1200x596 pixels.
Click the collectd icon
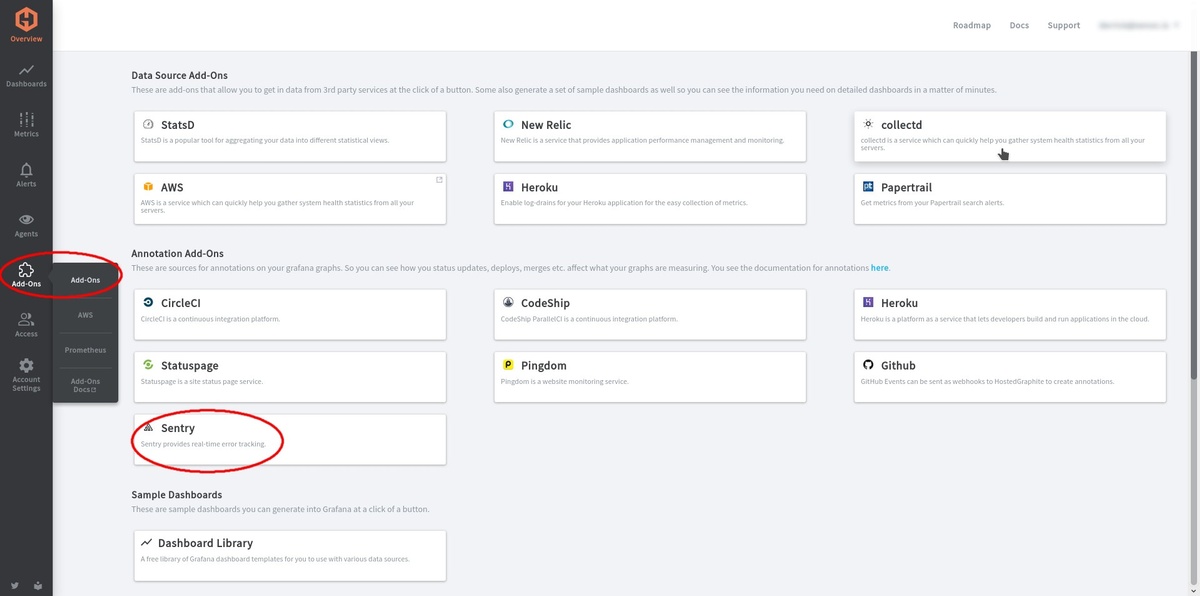pos(868,125)
